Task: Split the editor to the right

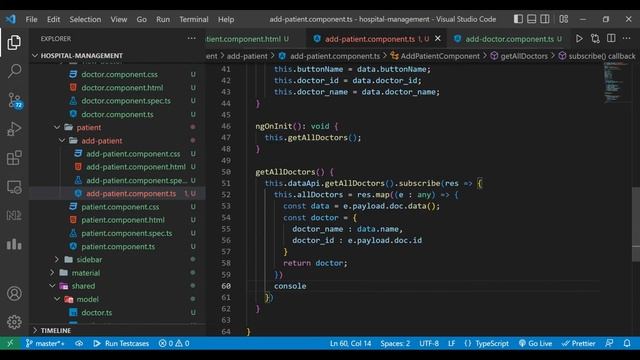Action: tap(611, 38)
